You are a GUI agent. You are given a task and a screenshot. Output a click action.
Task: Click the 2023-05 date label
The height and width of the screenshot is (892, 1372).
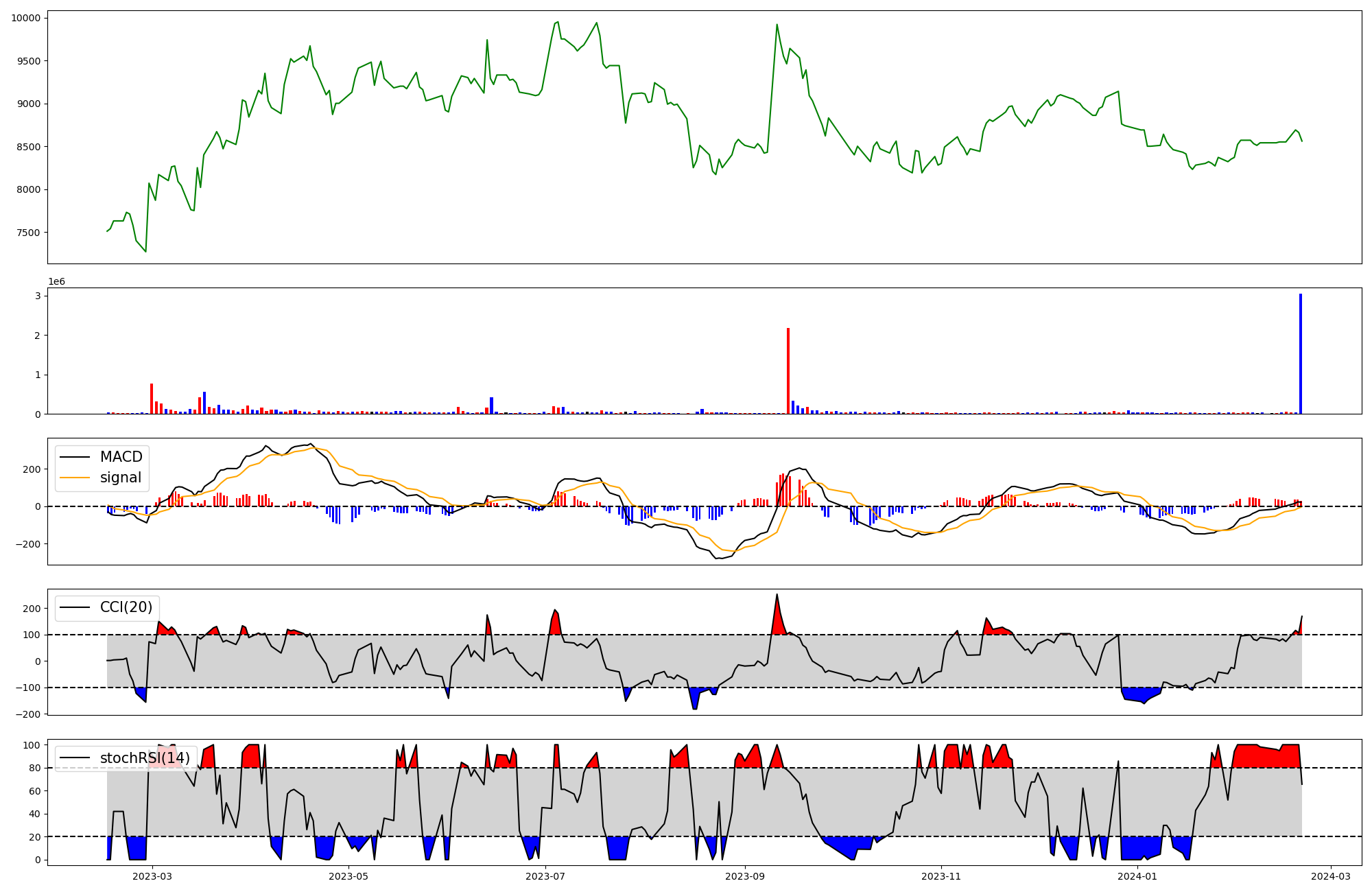pyautogui.click(x=349, y=876)
